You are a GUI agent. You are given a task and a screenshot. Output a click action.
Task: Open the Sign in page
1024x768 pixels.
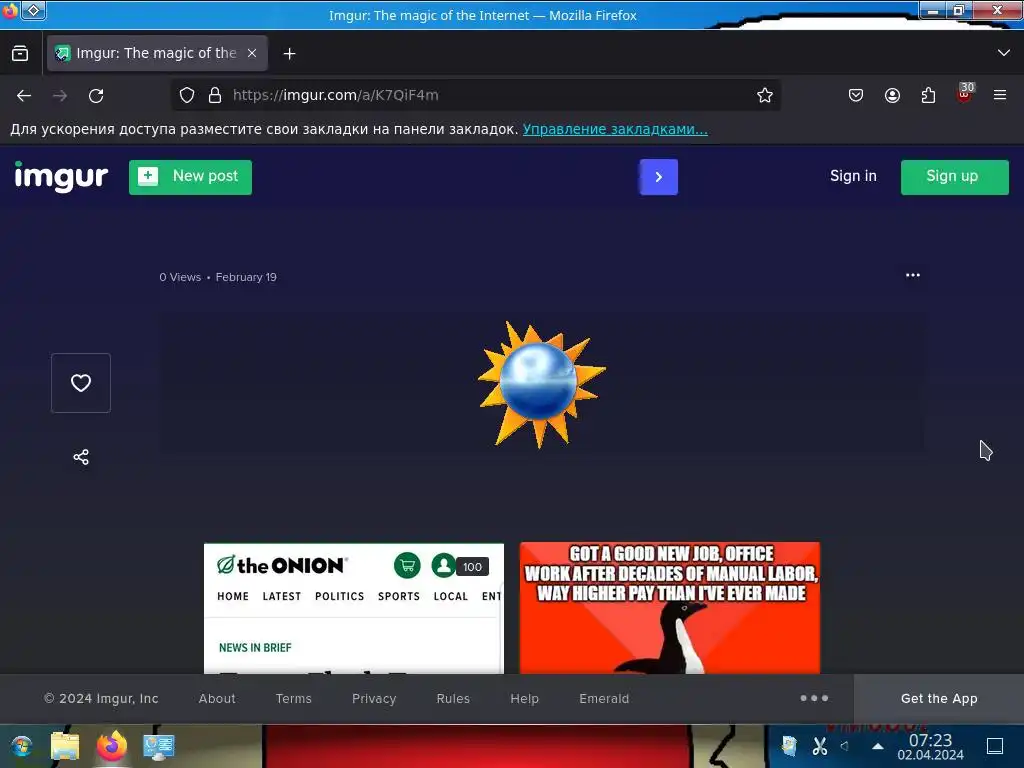(853, 176)
